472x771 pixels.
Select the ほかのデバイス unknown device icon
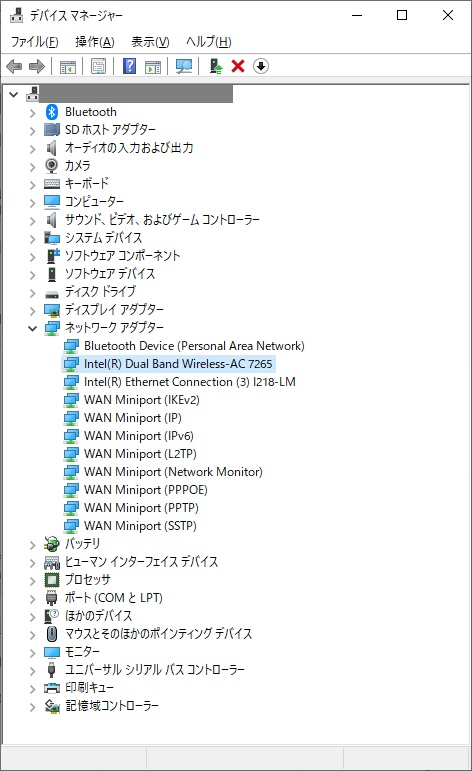[52, 616]
